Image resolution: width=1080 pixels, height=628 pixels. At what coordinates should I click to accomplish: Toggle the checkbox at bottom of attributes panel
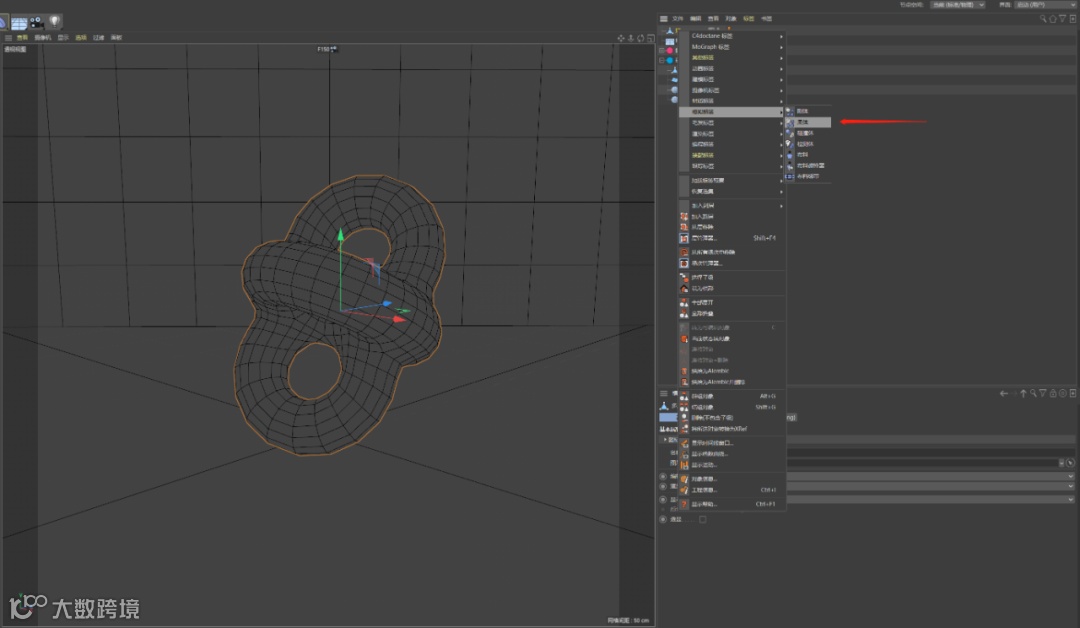click(702, 519)
